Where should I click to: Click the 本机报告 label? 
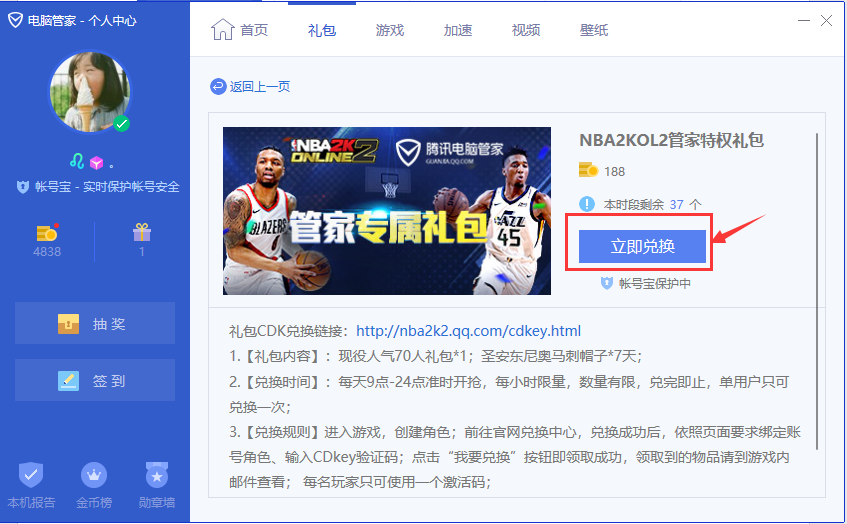click(31, 502)
